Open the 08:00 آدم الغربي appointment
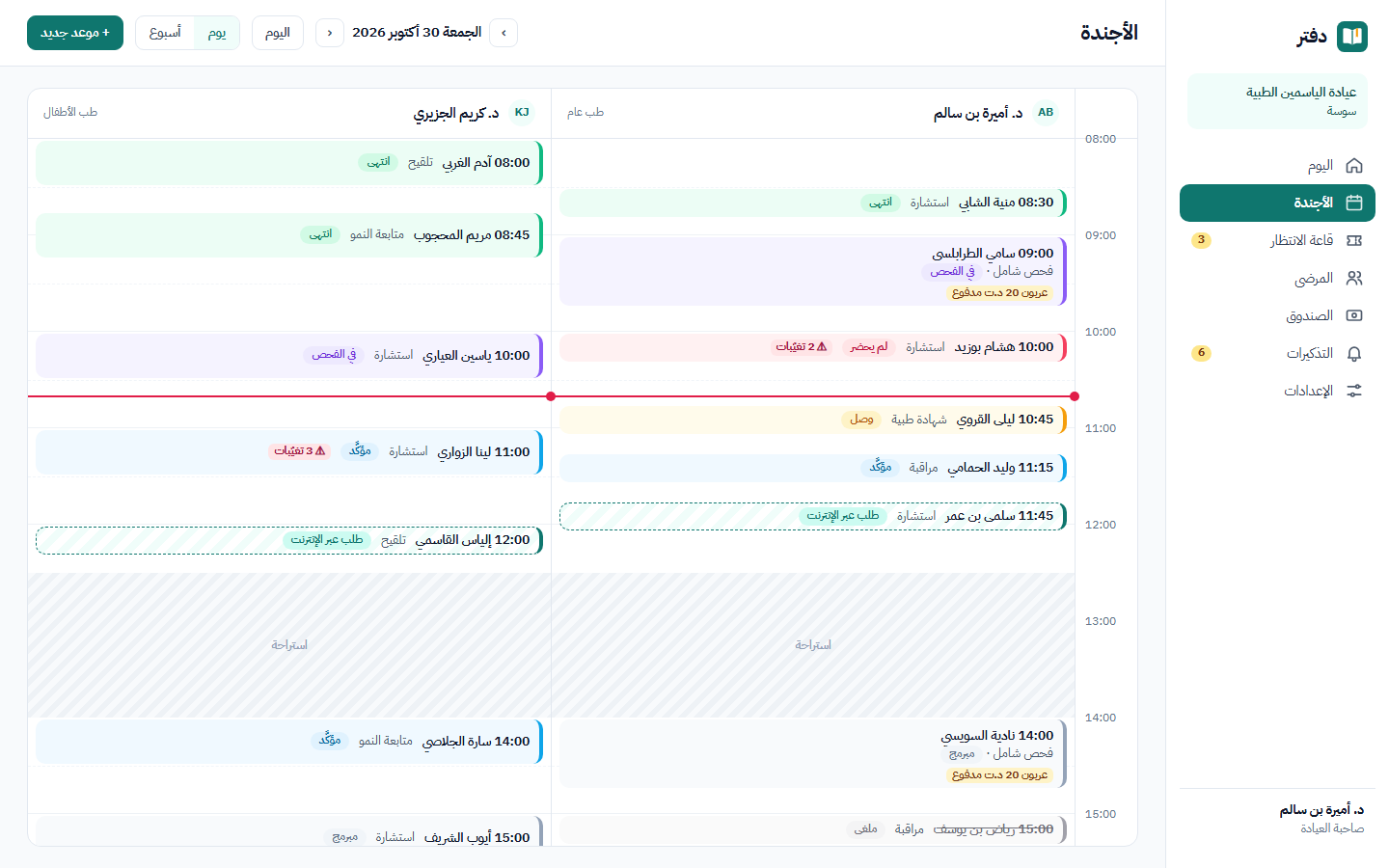The width and height of the screenshot is (1389, 868). click(x=289, y=163)
